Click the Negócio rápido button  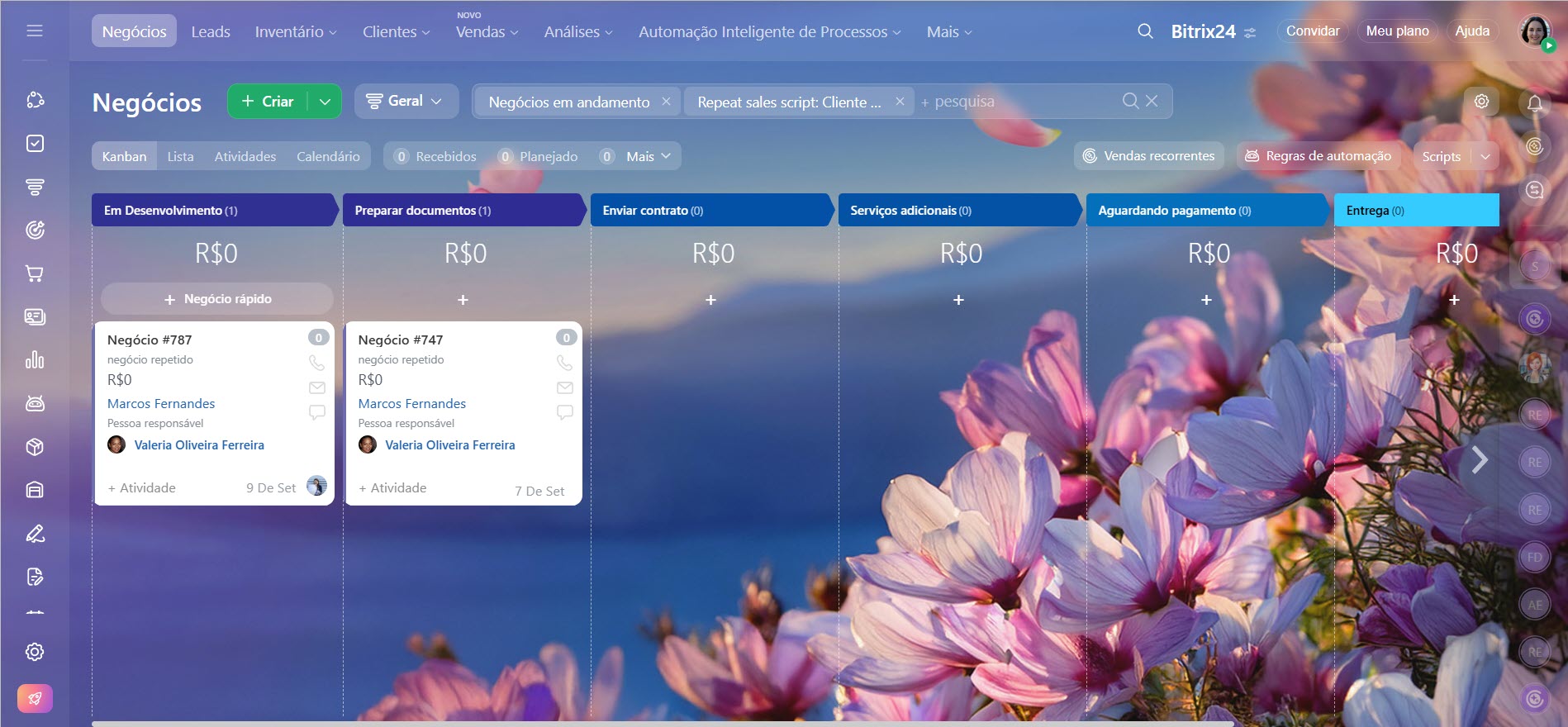tap(217, 299)
